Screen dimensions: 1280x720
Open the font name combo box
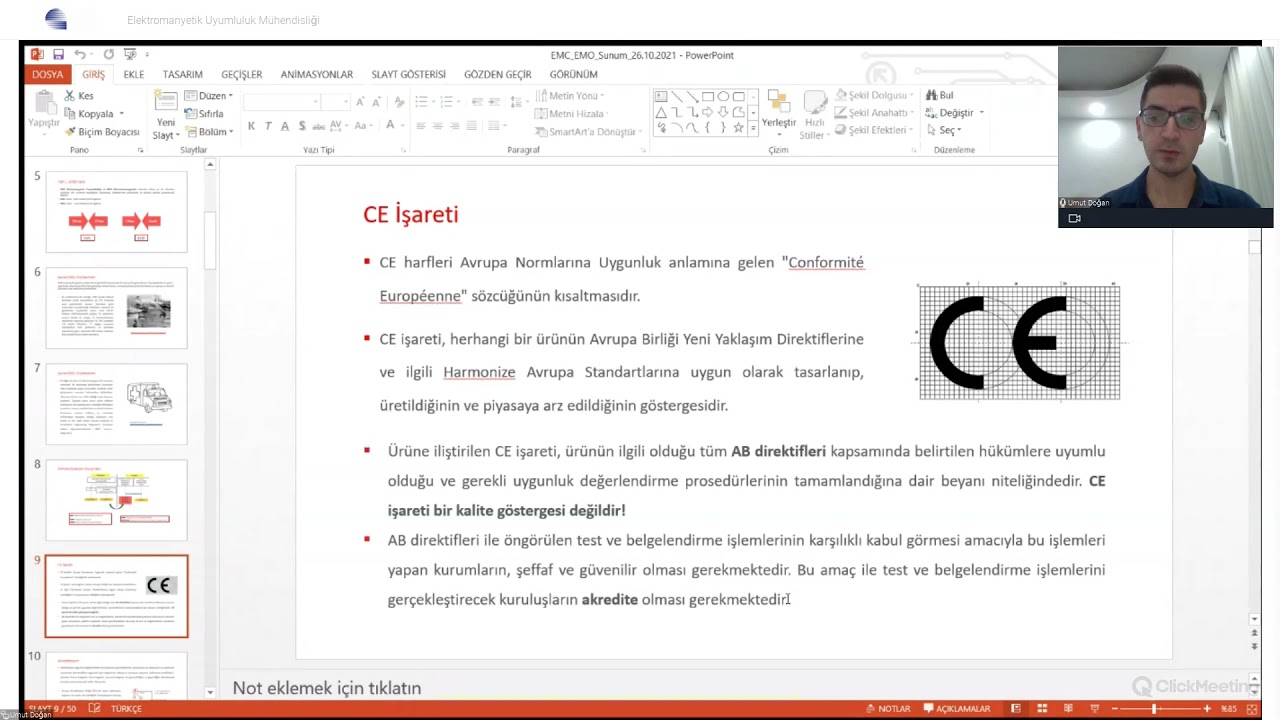click(282, 102)
